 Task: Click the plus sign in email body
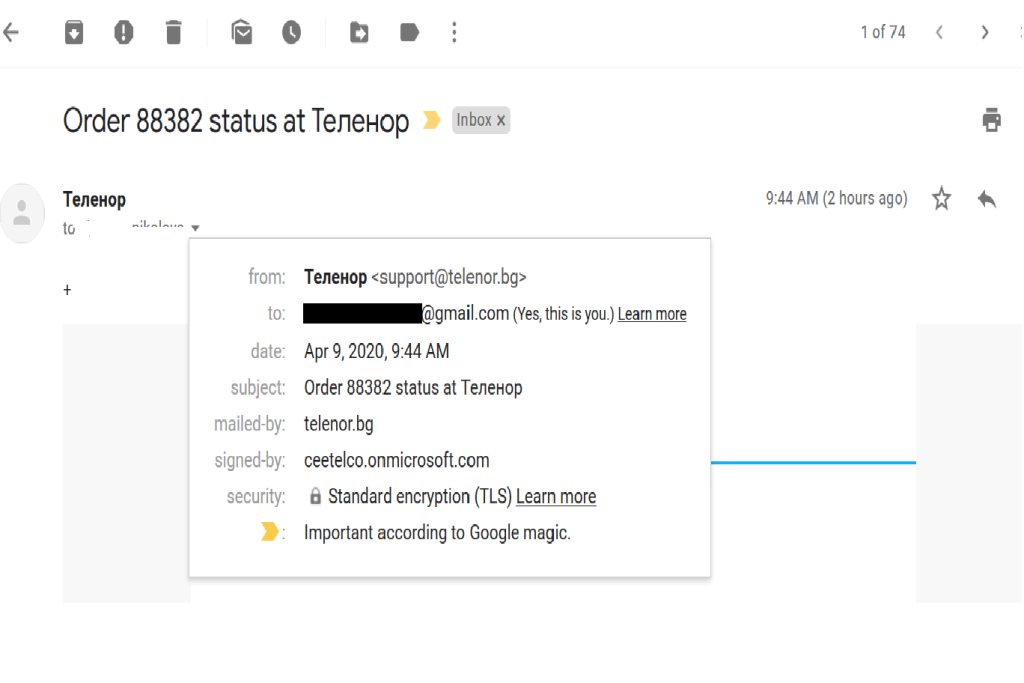[x=67, y=290]
